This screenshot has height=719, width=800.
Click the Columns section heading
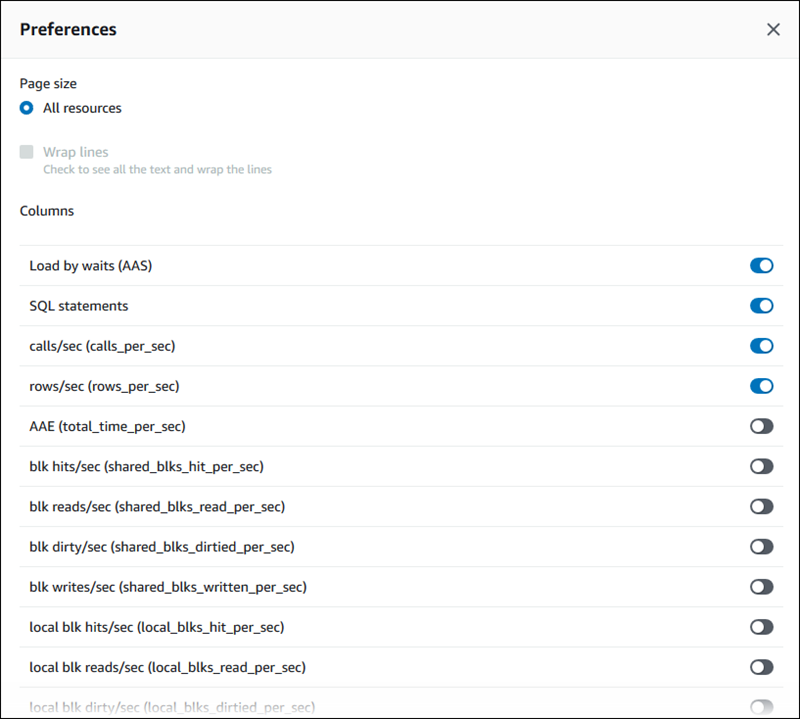point(46,211)
